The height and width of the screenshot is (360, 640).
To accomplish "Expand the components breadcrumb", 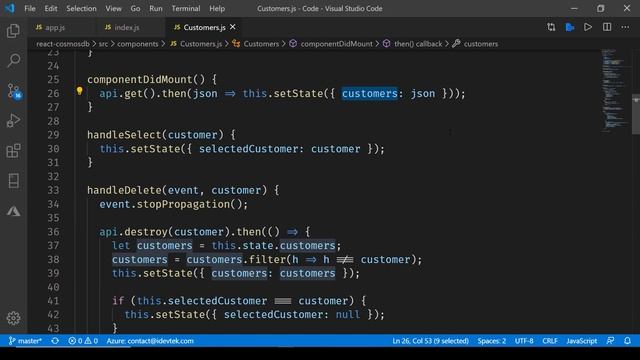I will (x=138, y=44).
